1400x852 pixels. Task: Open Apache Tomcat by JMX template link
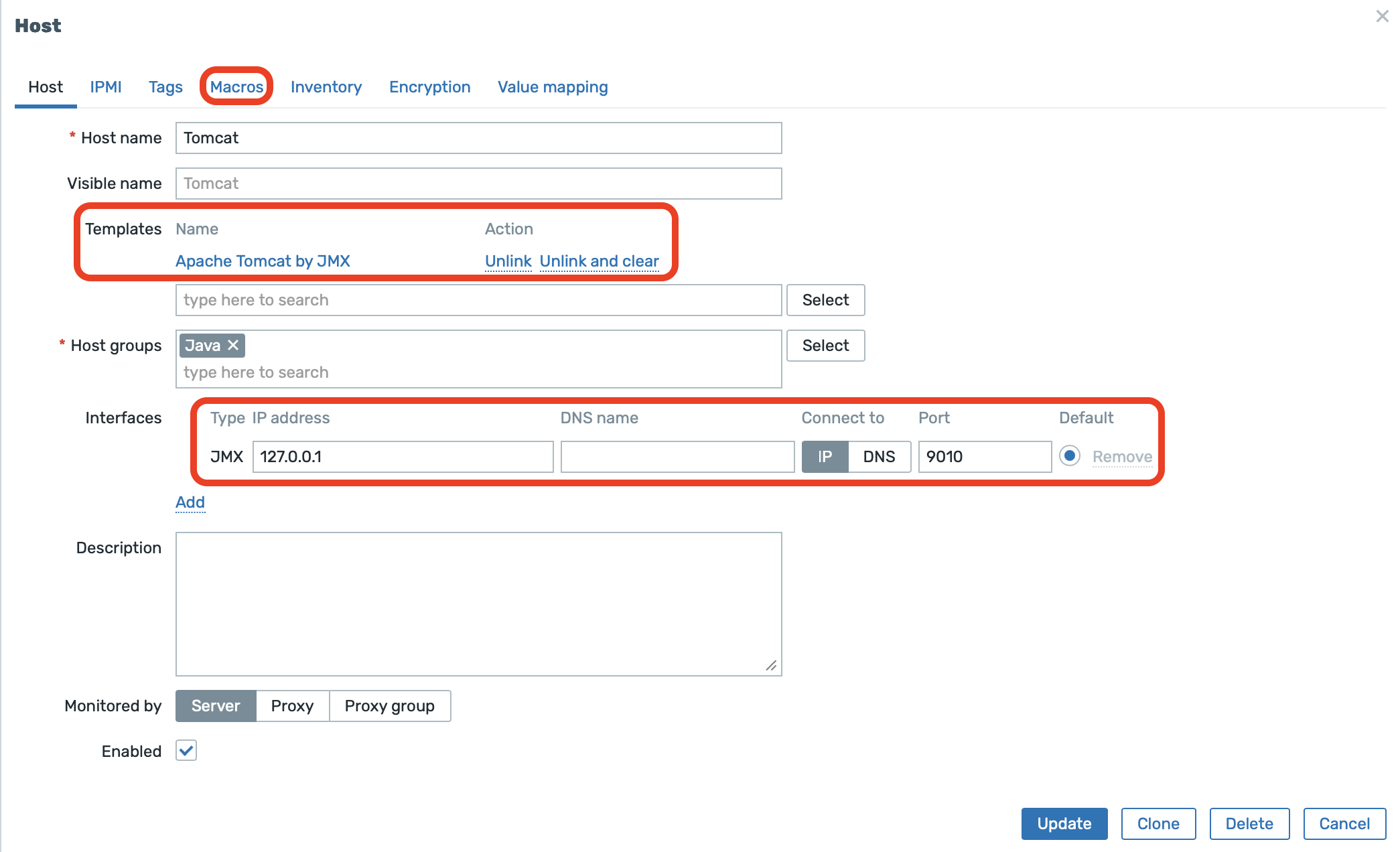(263, 261)
